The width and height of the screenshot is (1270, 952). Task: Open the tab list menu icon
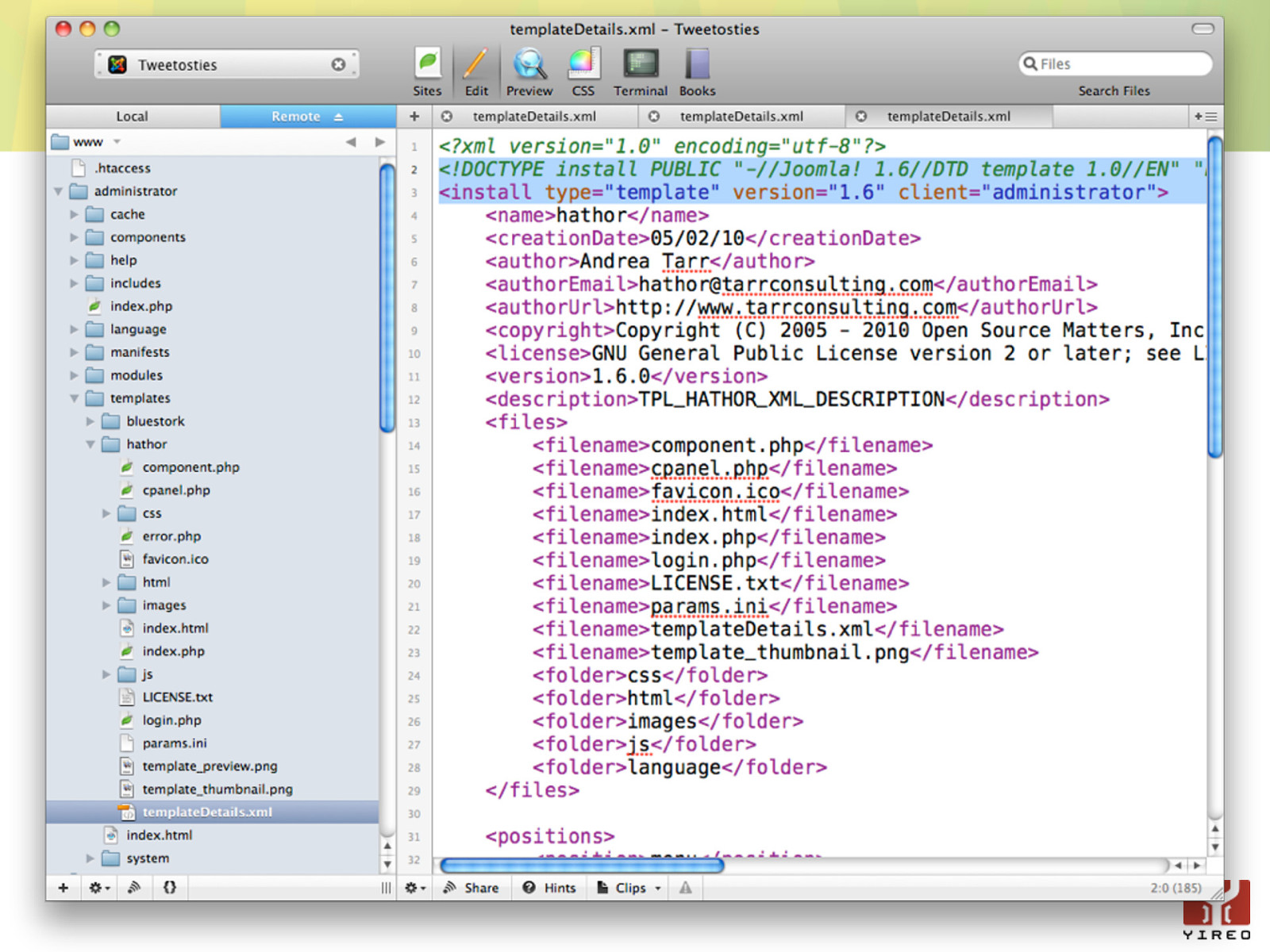tap(1206, 117)
